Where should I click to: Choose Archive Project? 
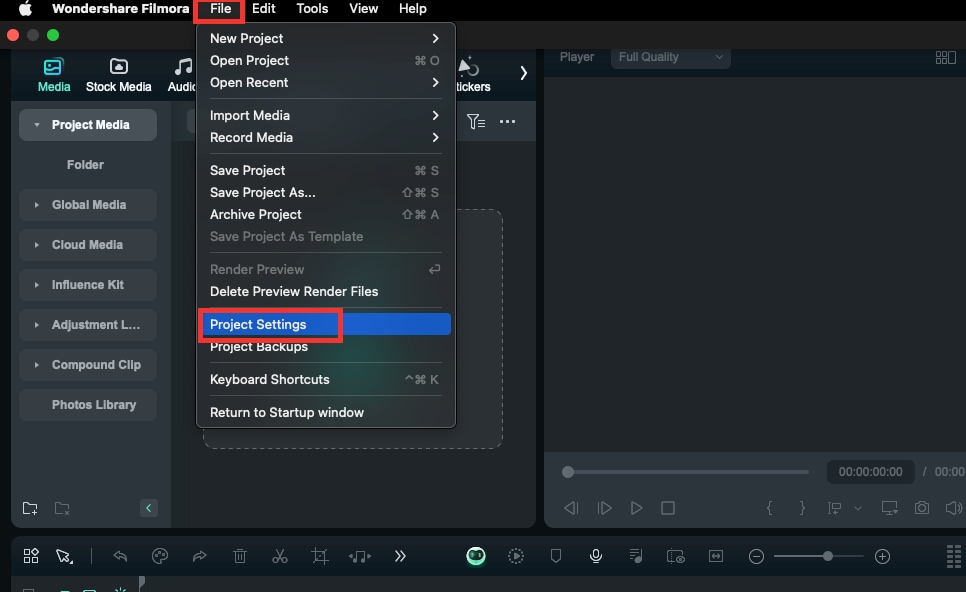click(325, 214)
